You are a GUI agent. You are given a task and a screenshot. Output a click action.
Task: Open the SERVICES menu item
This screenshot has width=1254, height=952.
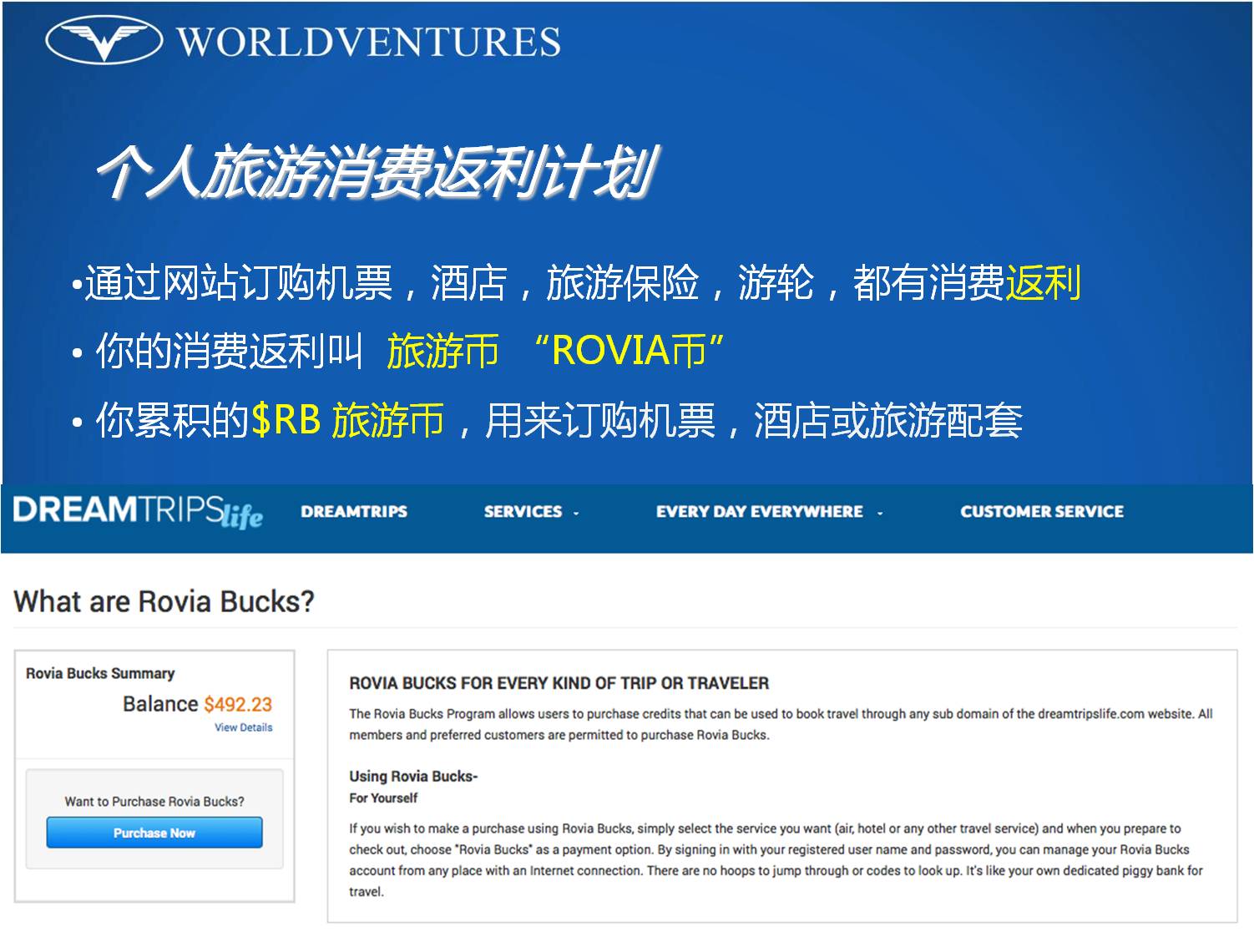pyautogui.click(x=523, y=511)
